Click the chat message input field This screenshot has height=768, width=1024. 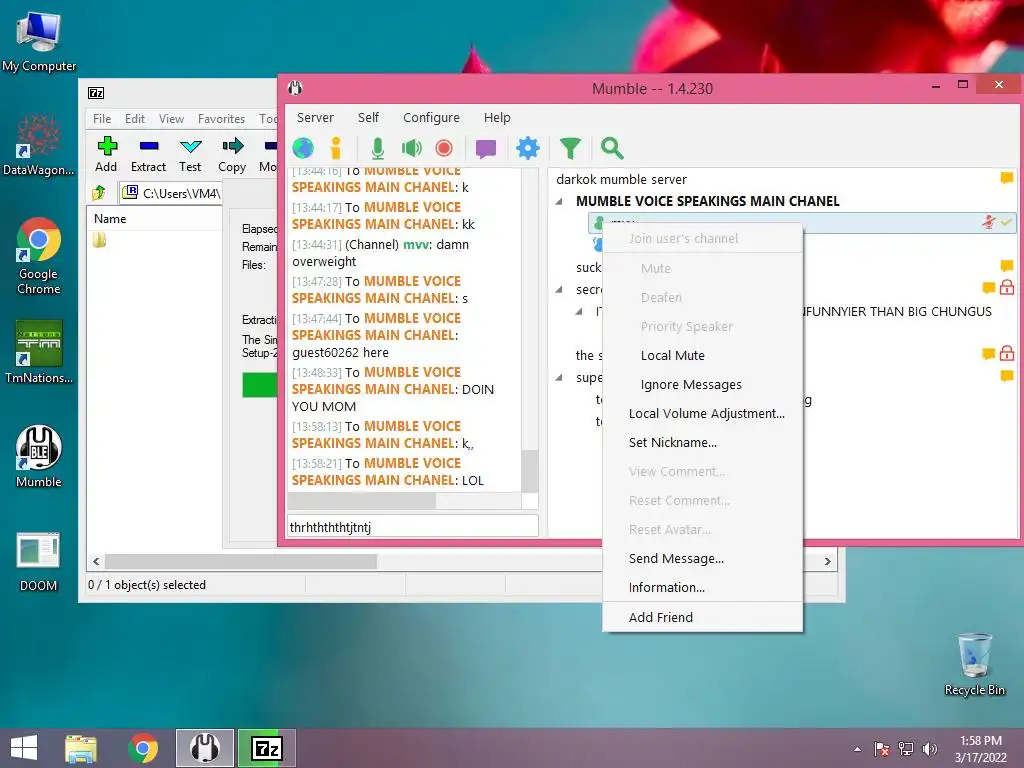[x=413, y=526]
